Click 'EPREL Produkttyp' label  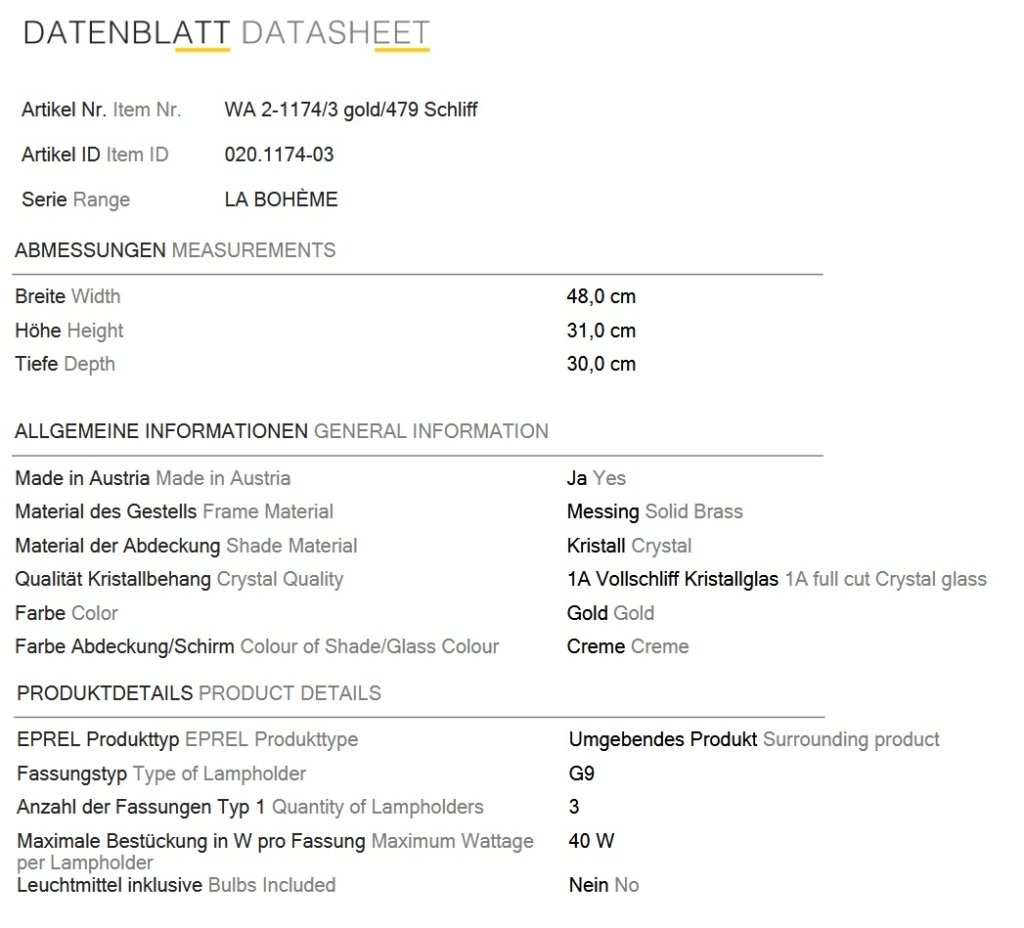[x=98, y=739]
